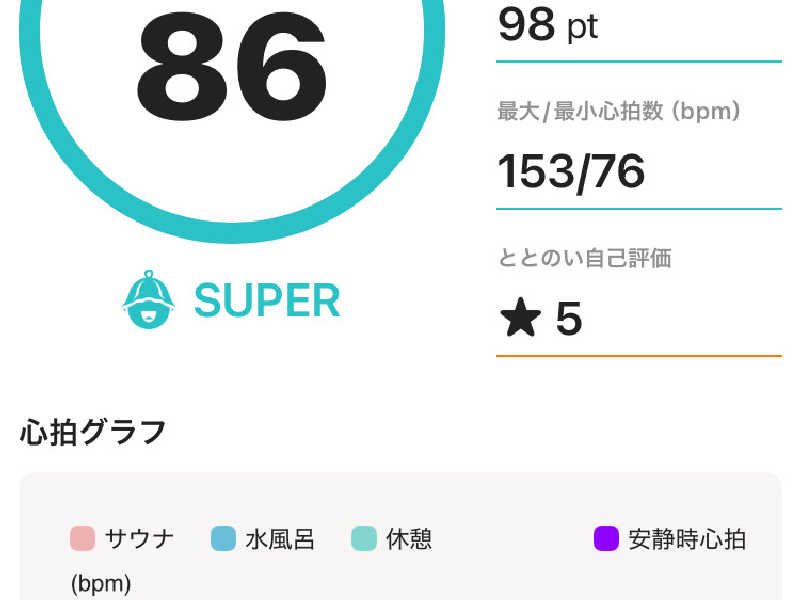Click the purple 安静時心拍 legend swatch
800x600 pixels.
606,539
